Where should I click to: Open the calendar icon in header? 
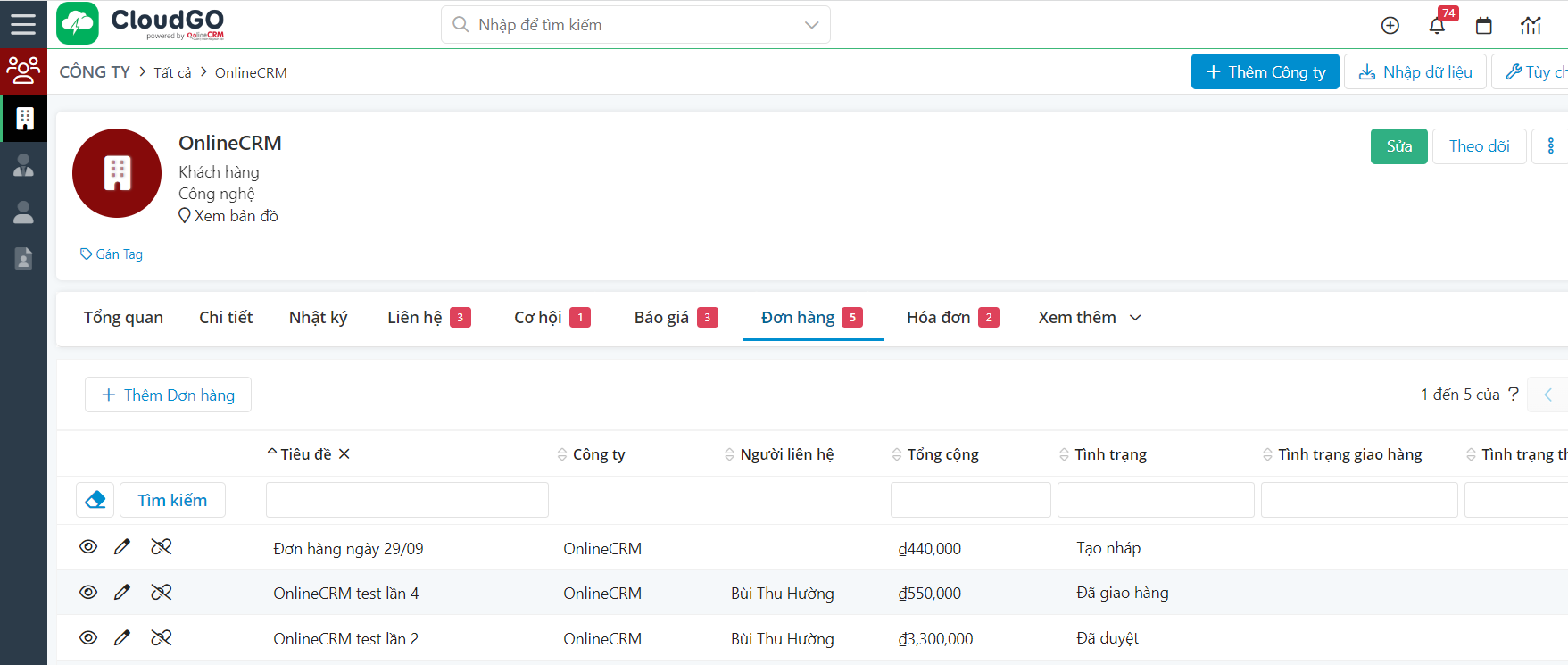1483,26
